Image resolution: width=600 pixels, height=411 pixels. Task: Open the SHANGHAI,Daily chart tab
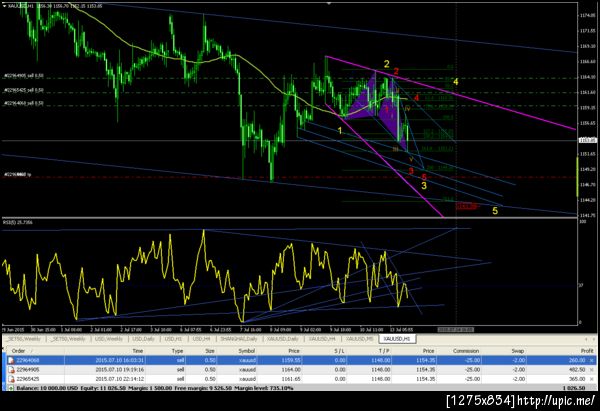pos(238,339)
